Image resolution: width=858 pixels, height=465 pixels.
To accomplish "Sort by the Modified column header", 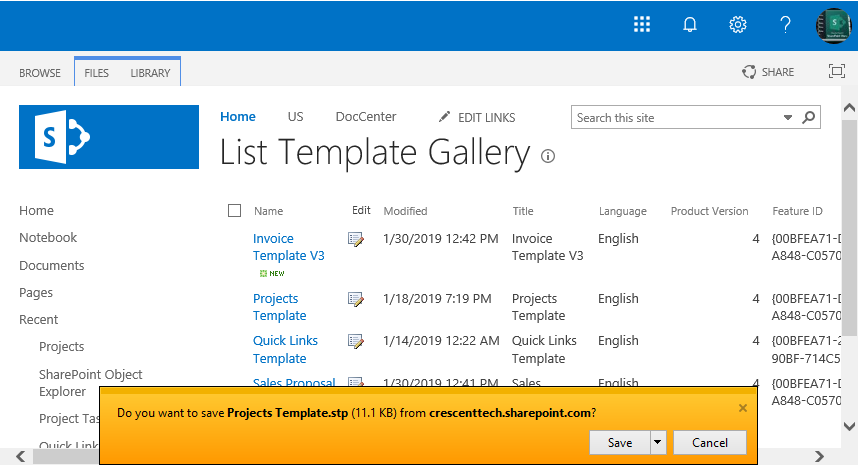I will [x=405, y=211].
